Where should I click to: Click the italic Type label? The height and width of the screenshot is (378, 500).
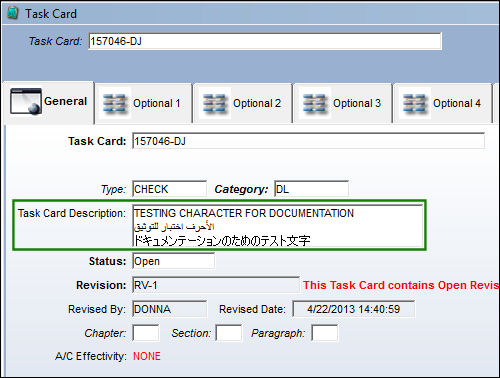point(113,189)
